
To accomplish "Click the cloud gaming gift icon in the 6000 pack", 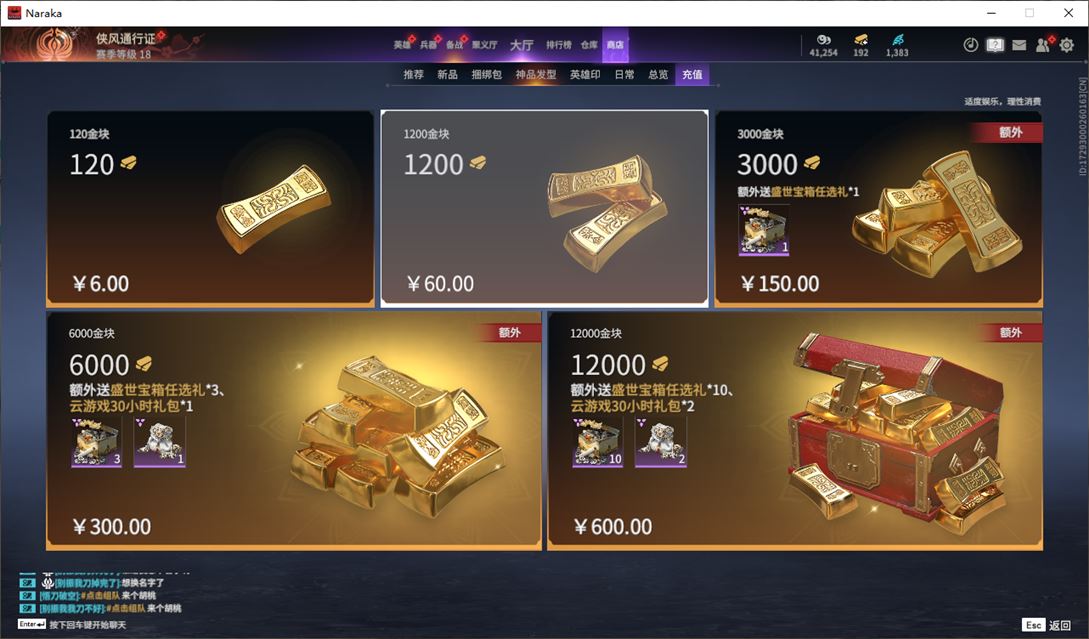I will pos(159,442).
